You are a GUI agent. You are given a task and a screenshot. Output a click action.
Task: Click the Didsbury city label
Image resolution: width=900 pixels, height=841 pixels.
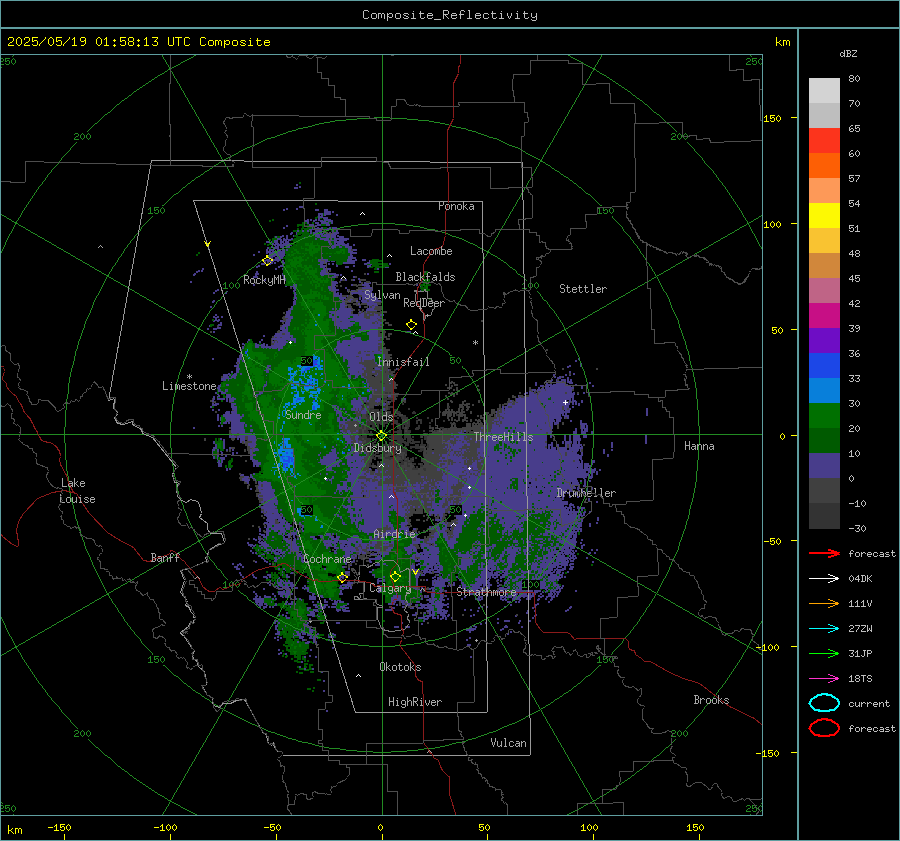click(x=378, y=448)
